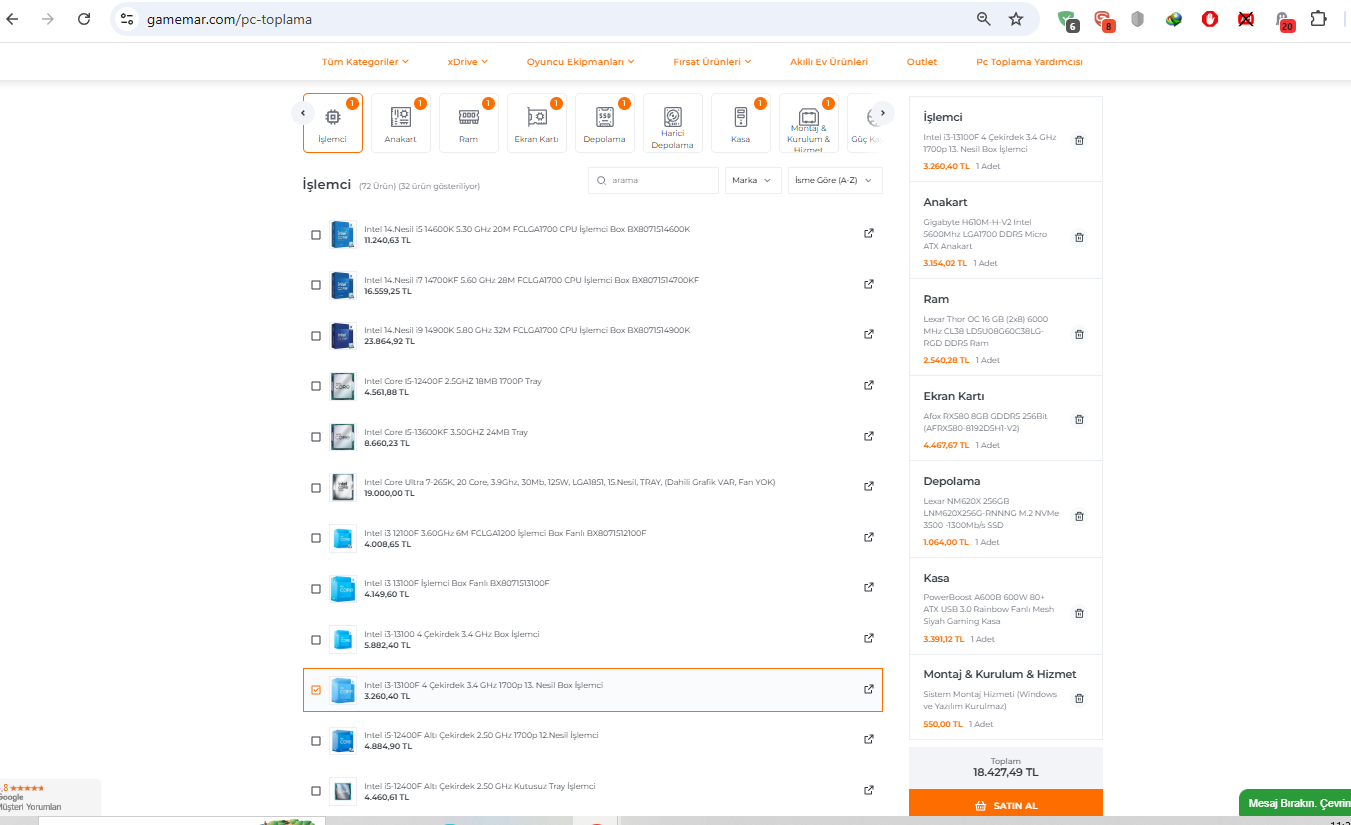Uncheck the selected i3-13100F 3.260,40 TL checkbox
This screenshot has width=1351, height=825.
316,690
